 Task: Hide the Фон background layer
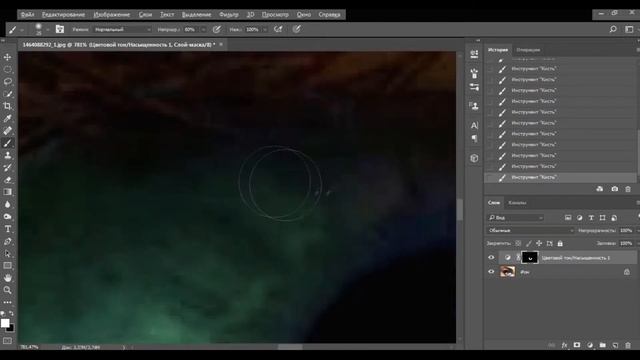coord(491,271)
